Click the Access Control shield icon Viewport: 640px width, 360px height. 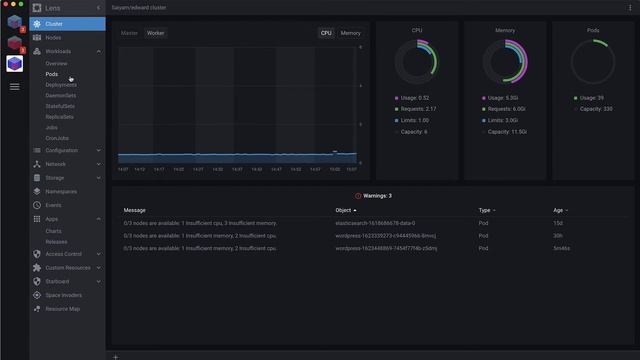(37, 254)
